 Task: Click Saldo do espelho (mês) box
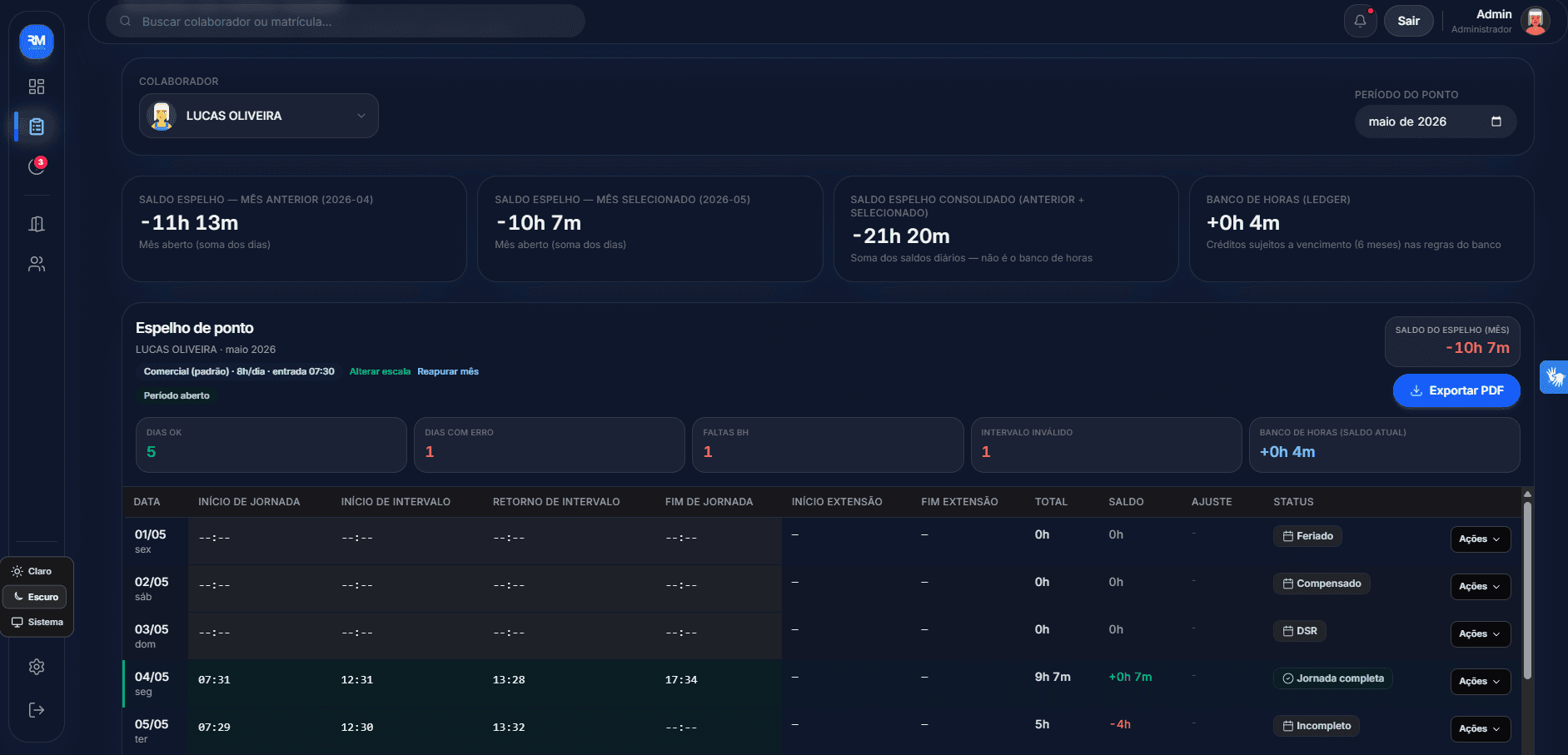pyautogui.click(x=1452, y=341)
